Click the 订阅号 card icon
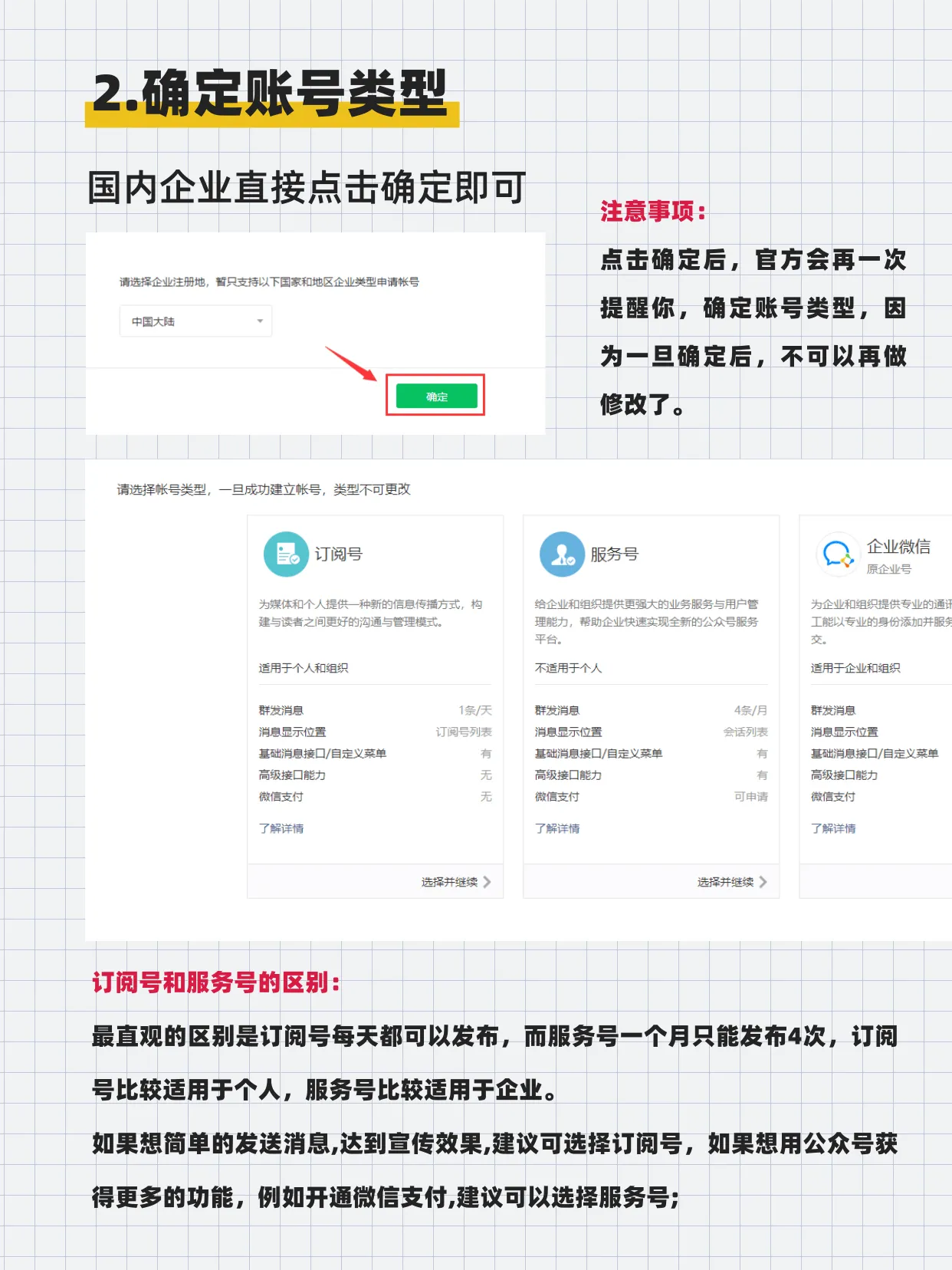Image resolution: width=952 pixels, height=1270 pixels. pos(286,554)
